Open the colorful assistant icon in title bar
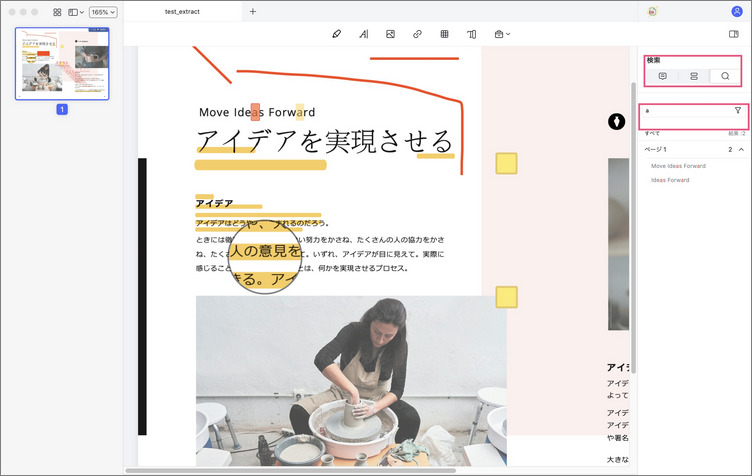This screenshot has width=752, height=476. pyautogui.click(x=652, y=12)
